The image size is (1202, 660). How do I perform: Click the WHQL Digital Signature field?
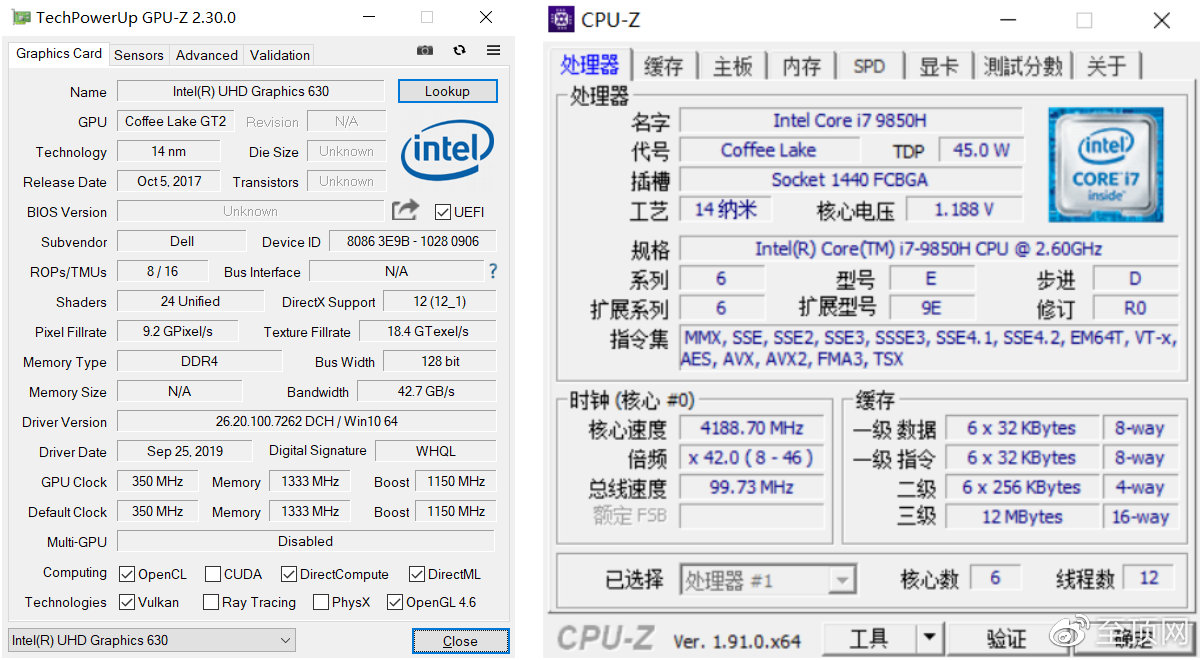pos(436,451)
